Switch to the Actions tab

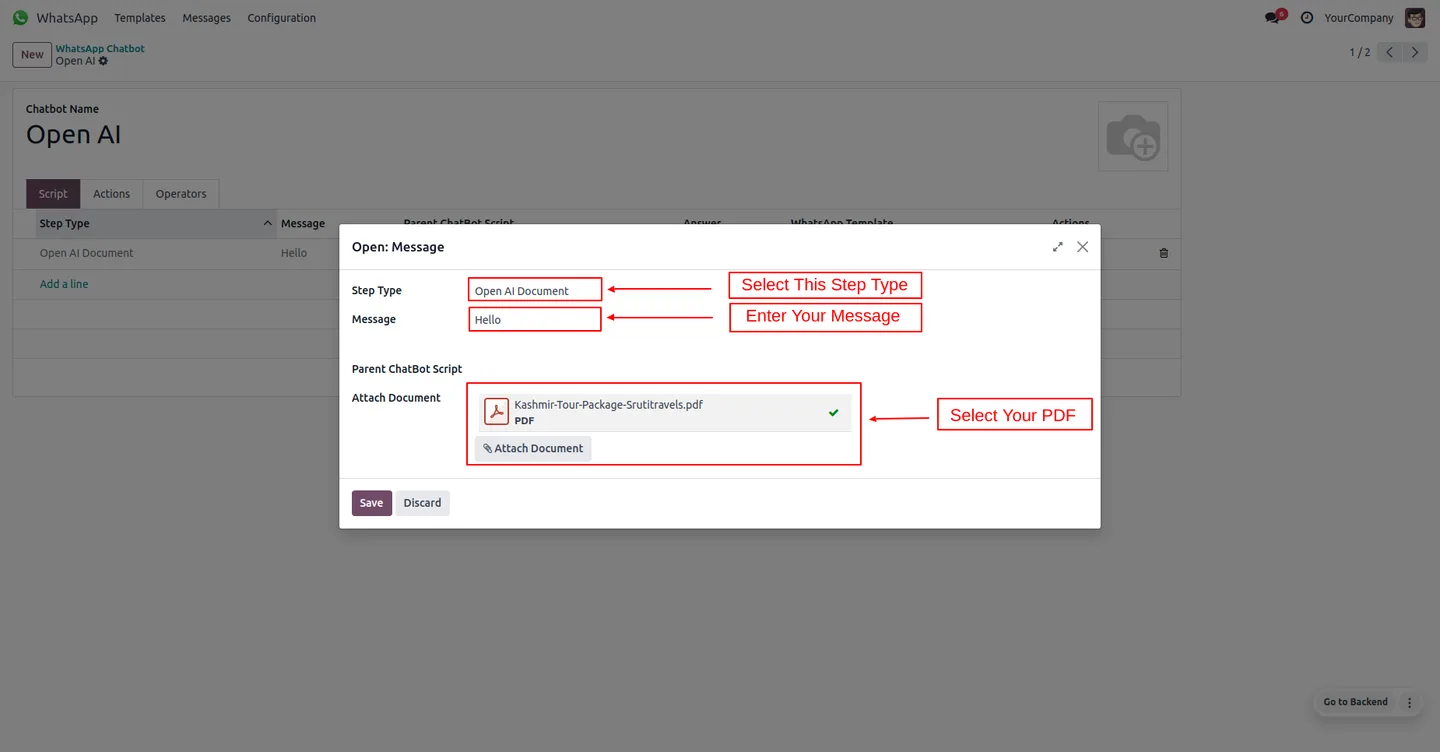[x=111, y=194]
